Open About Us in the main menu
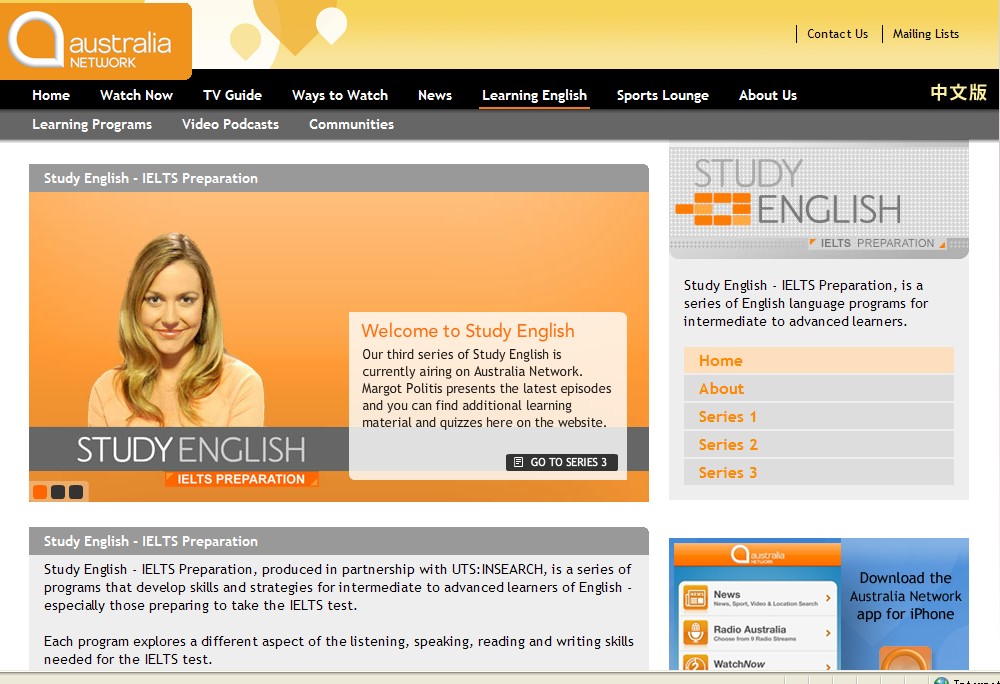Viewport: 1000px width, 684px height. (x=768, y=95)
